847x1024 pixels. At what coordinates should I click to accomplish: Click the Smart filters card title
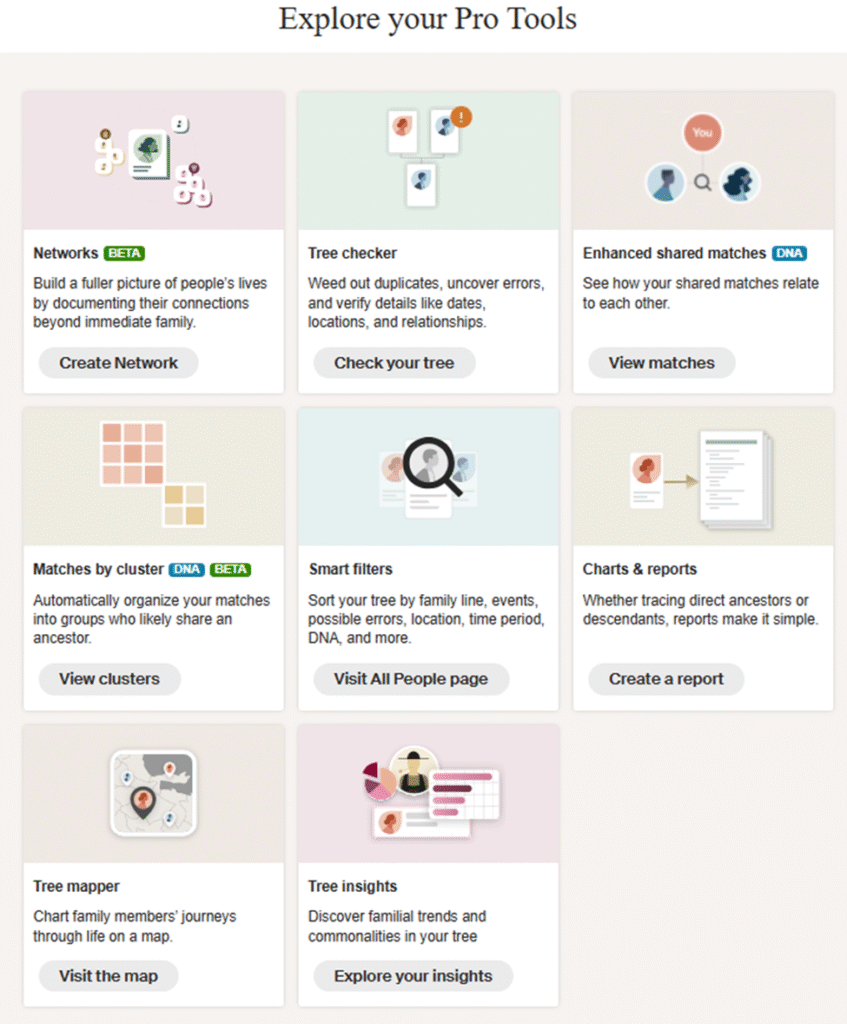[x=350, y=569]
